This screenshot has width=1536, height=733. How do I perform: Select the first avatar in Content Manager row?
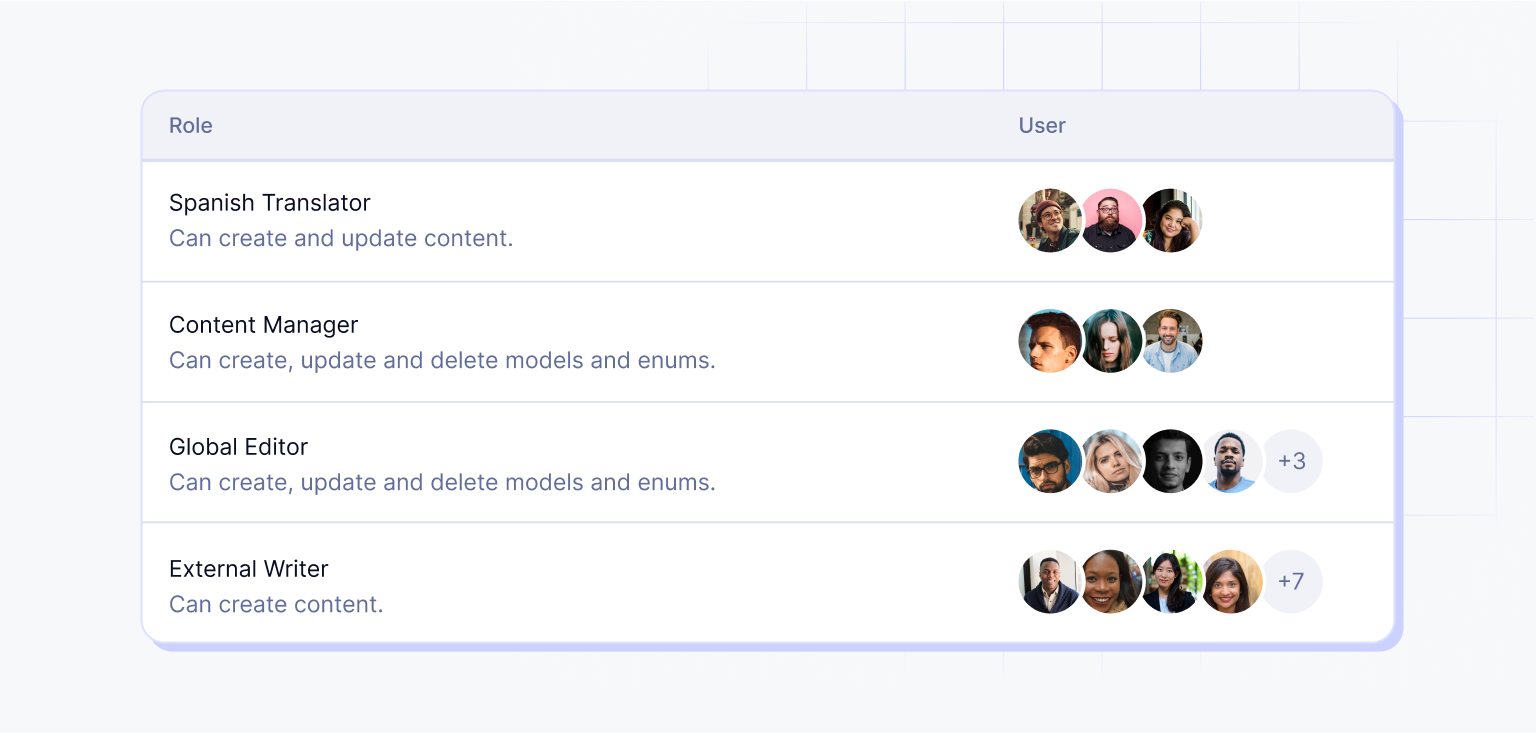click(x=1049, y=341)
